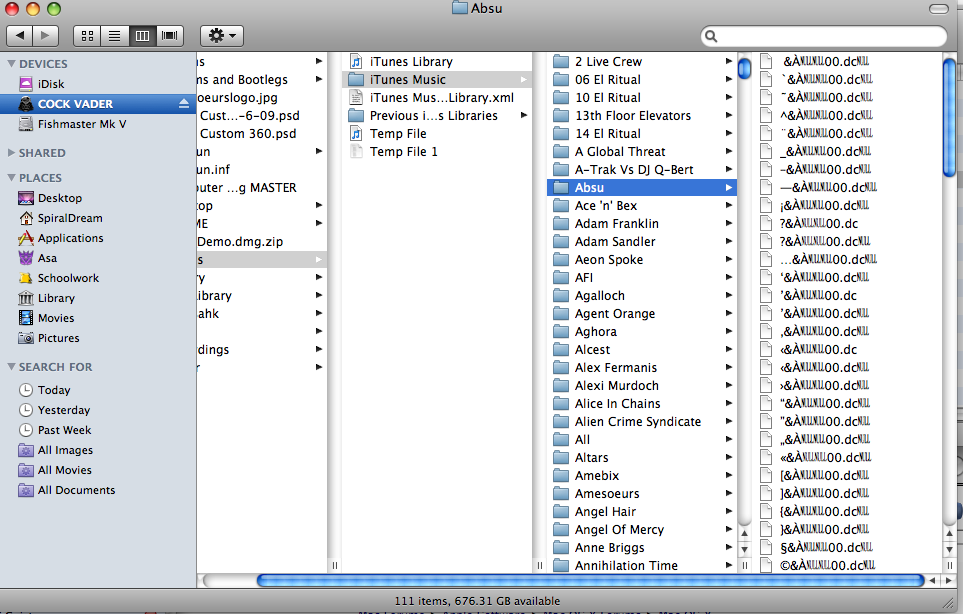Click the artist column scroll up arrow
Viewport: 963px width, 614px height.
tap(744, 534)
